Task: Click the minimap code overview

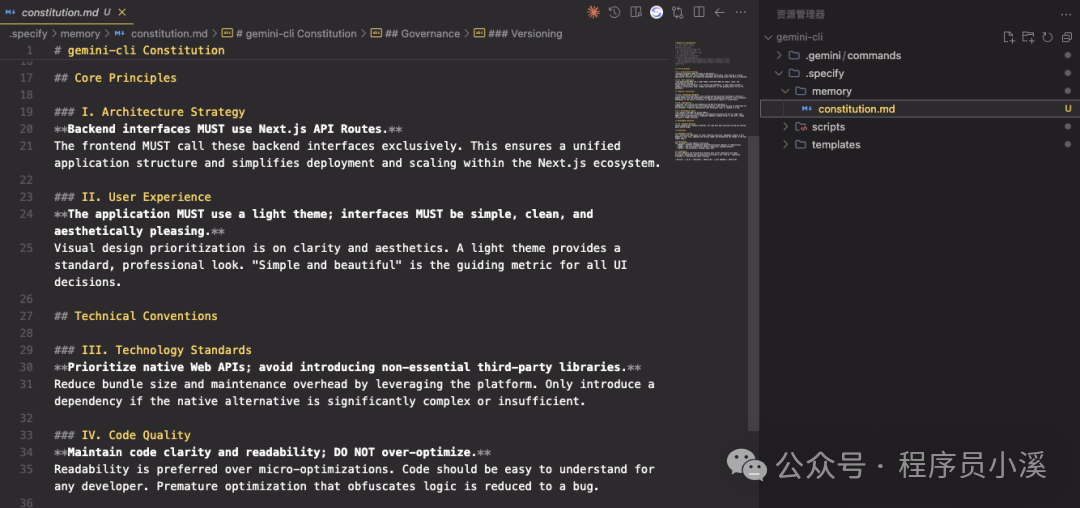Action: (x=709, y=100)
